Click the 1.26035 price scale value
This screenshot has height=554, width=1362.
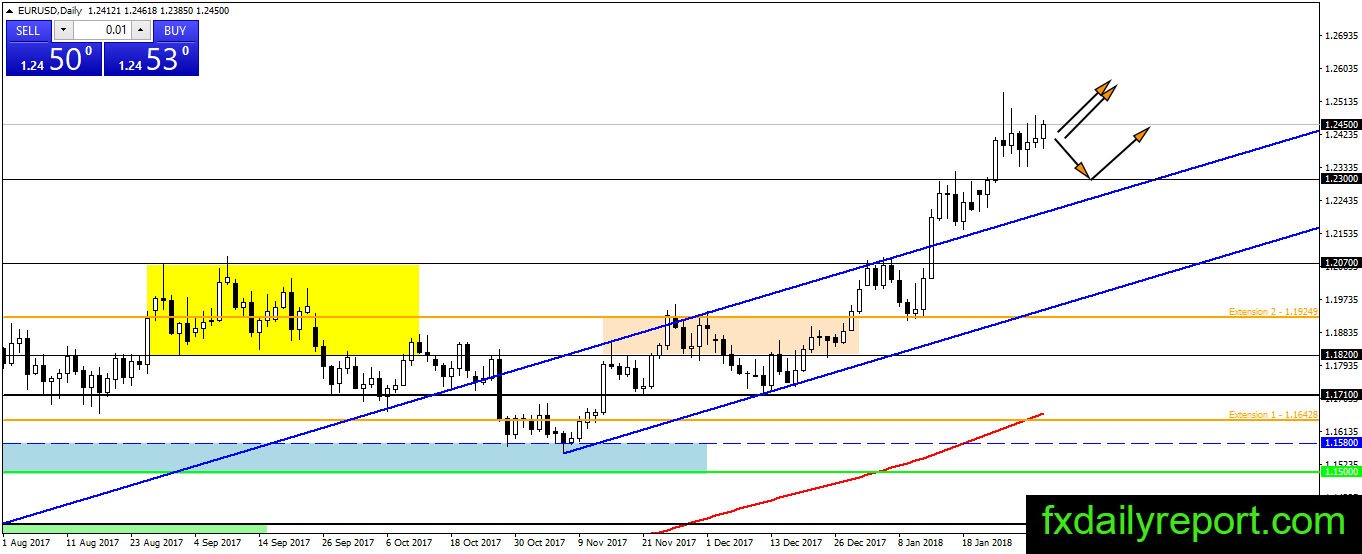click(x=1341, y=69)
